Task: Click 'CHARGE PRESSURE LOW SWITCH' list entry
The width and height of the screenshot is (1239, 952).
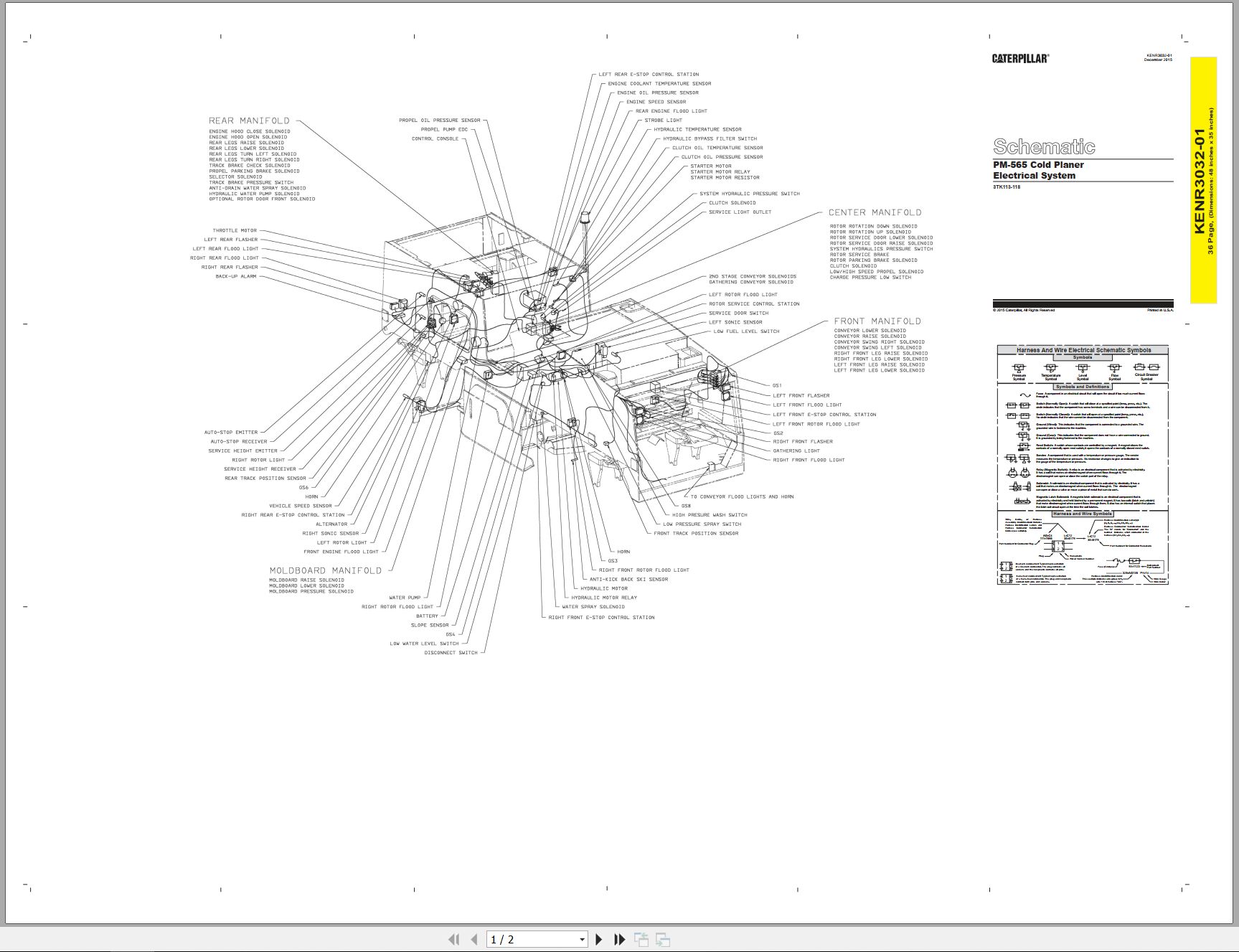Action: coord(870,278)
